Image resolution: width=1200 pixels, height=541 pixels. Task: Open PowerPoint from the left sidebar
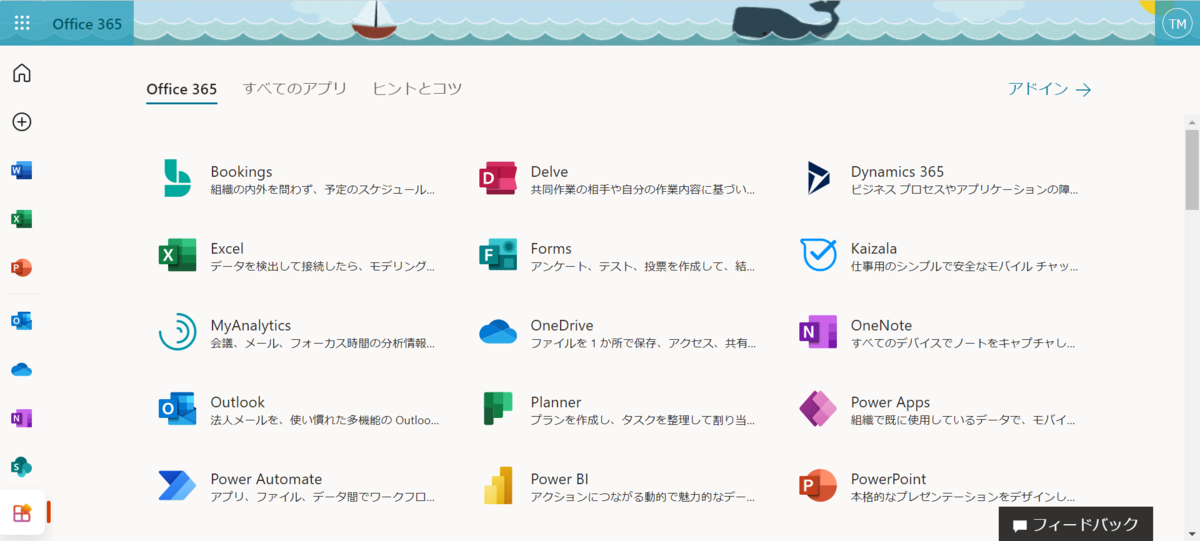coord(22,268)
